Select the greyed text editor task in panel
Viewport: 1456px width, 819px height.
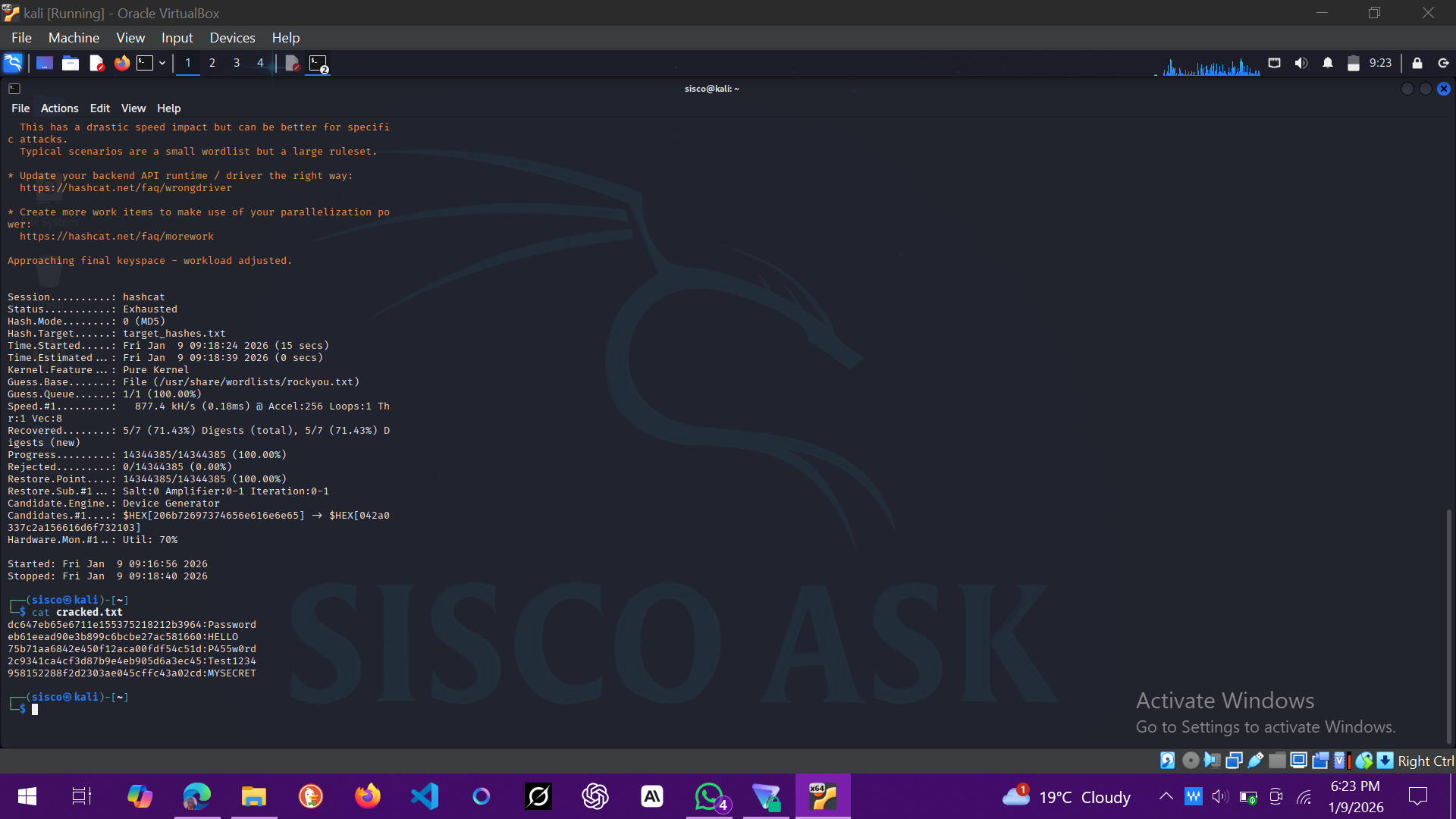click(293, 63)
